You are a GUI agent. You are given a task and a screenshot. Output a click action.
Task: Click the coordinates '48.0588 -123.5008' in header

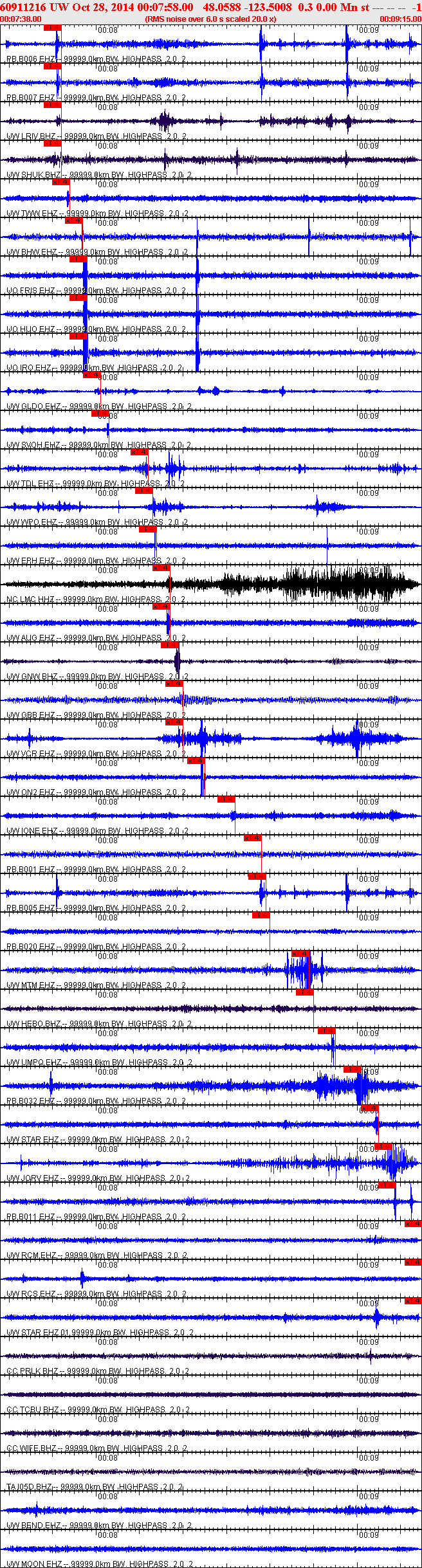coord(247,7)
